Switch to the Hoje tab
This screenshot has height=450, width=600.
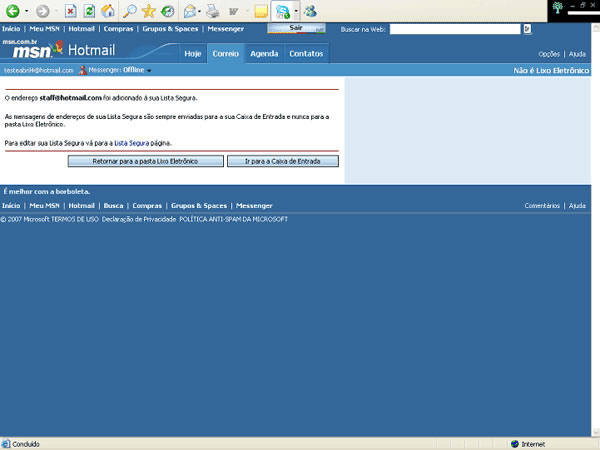click(x=193, y=53)
